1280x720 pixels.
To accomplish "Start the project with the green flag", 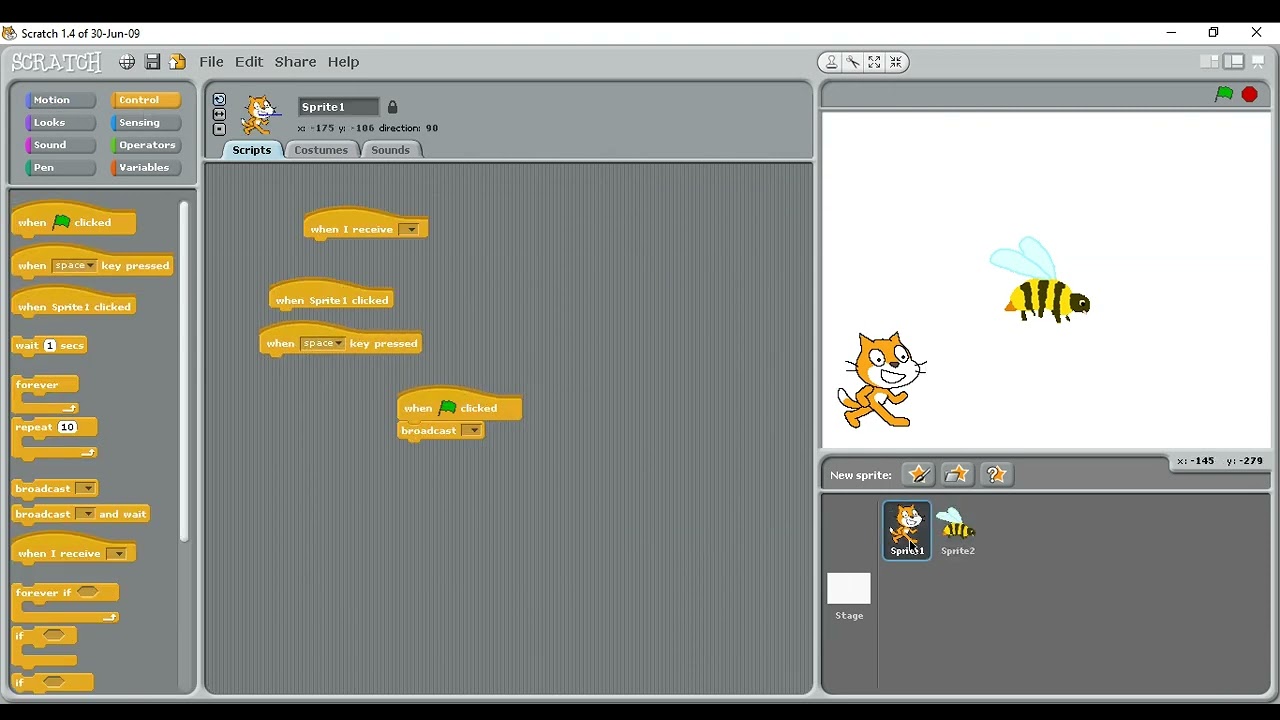I will coord(1224,94).
